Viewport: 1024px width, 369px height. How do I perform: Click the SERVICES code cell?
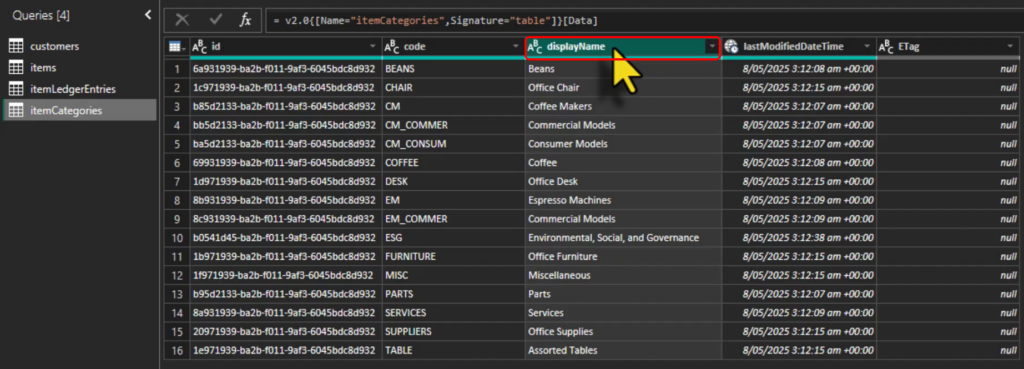pos(453,313)
